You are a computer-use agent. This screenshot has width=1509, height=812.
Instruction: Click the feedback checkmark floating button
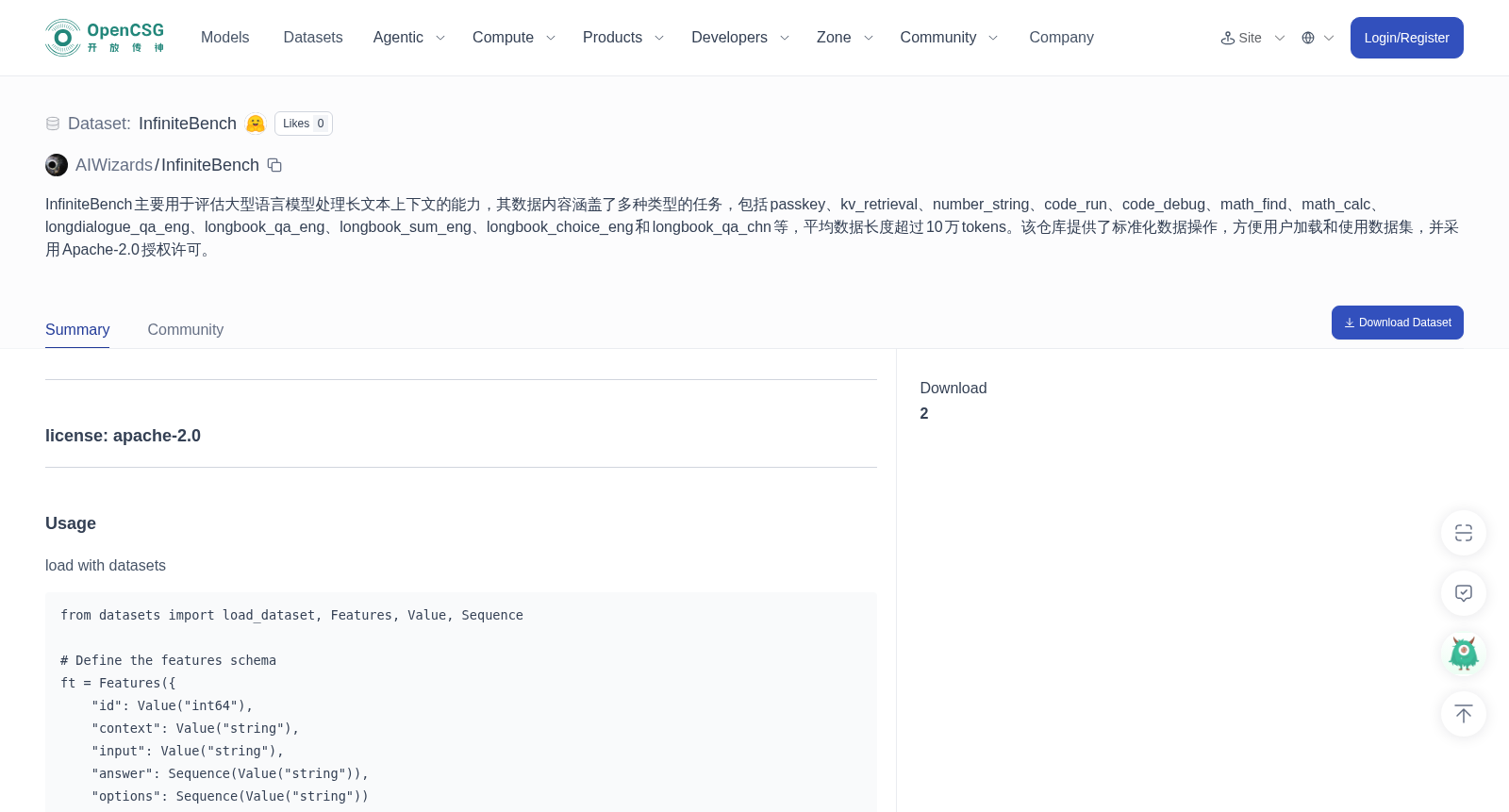1464,593
